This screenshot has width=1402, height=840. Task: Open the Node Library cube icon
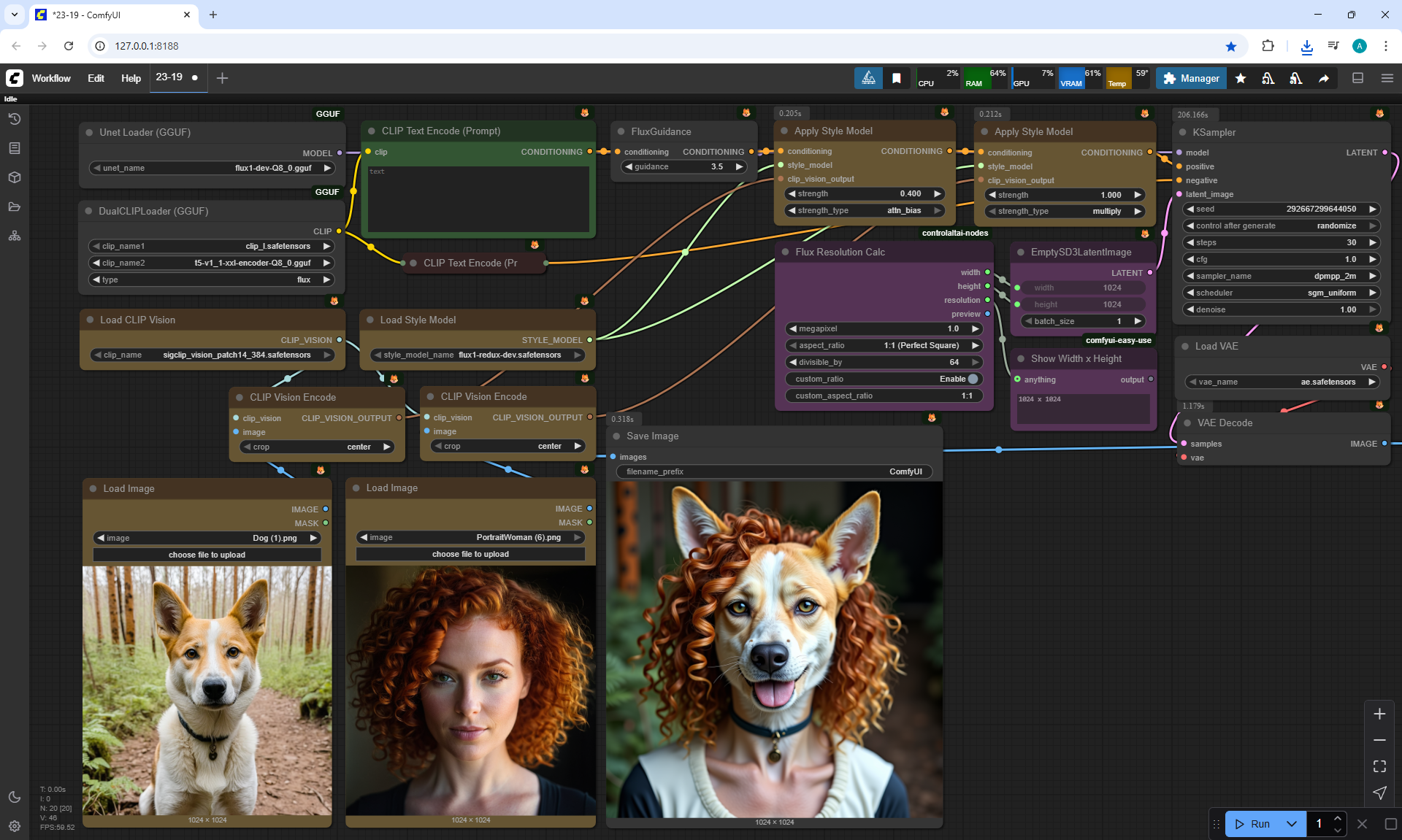pos(15,177)
